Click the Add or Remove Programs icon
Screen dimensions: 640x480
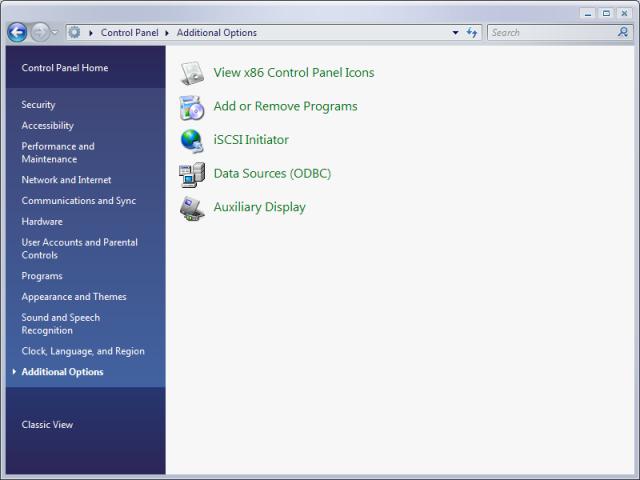pyautogui.click(x=192, y=107)
